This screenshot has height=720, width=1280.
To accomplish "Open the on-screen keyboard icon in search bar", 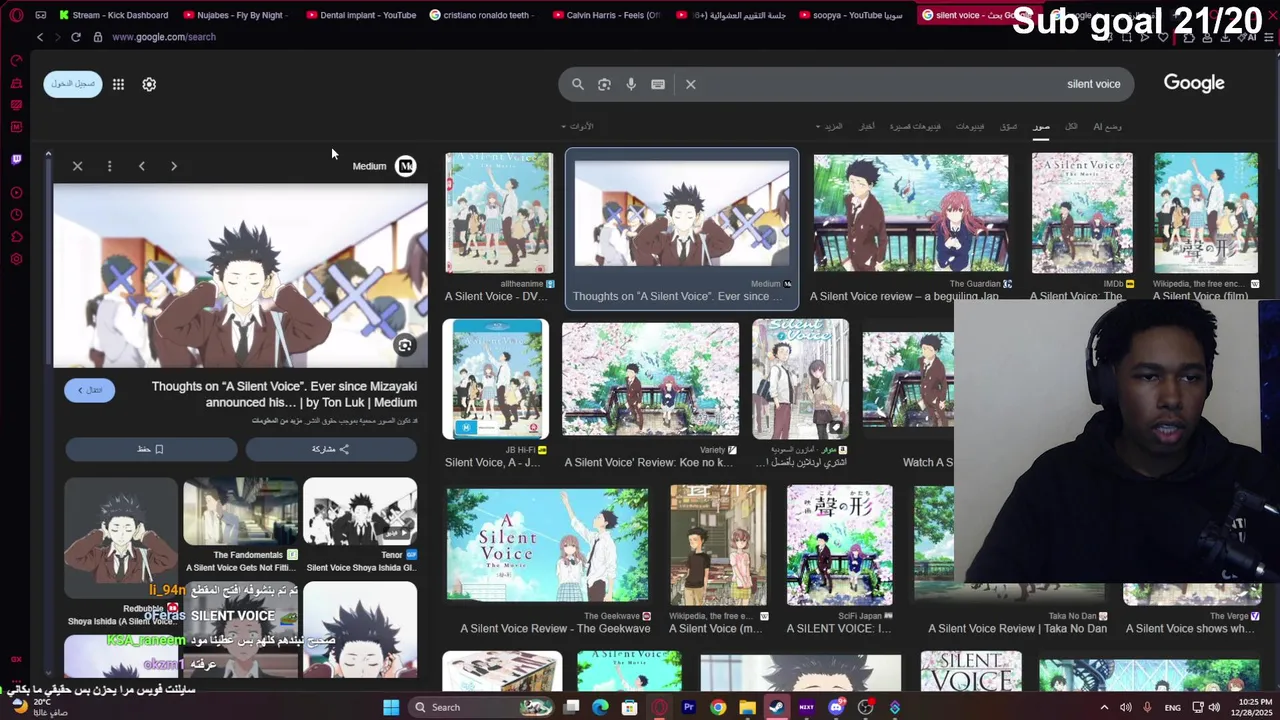I will point(658,85).
